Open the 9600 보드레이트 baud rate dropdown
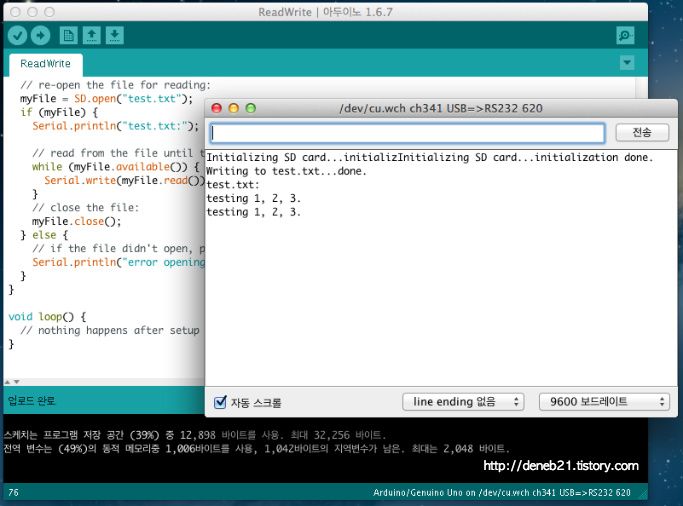 [x=604, y=401]
